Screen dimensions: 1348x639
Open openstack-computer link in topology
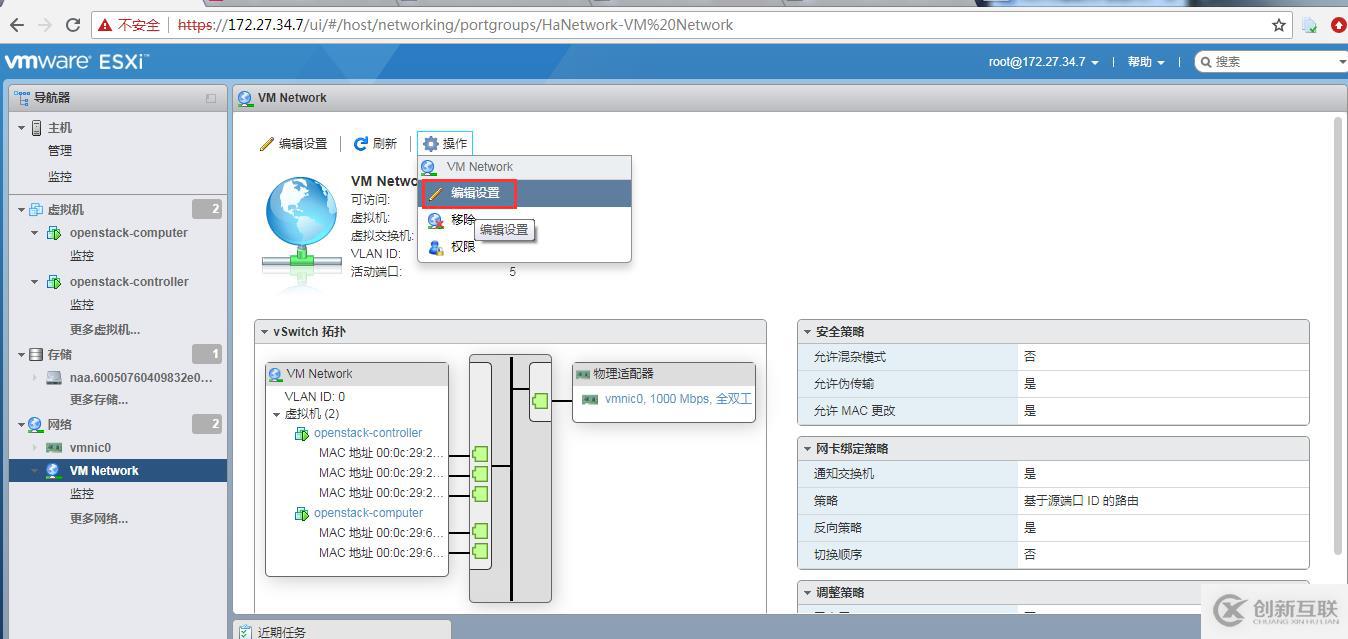368,513
